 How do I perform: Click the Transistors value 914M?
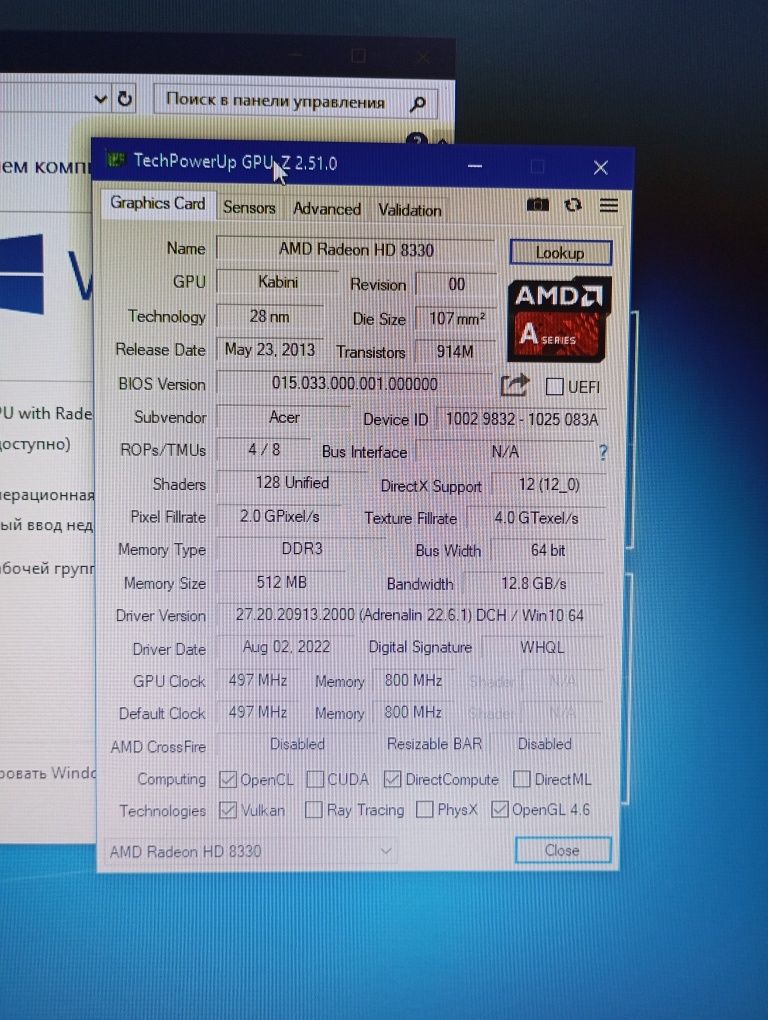(455, 352)
